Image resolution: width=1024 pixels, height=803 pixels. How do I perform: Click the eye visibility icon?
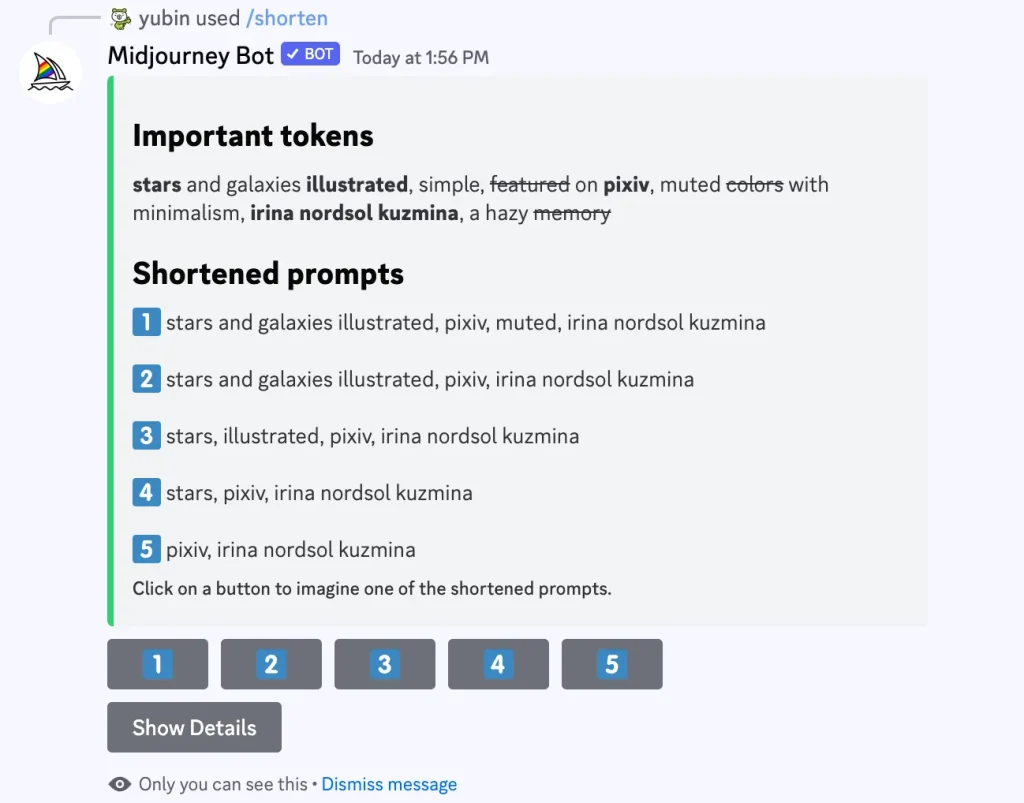tap(120, 784)
